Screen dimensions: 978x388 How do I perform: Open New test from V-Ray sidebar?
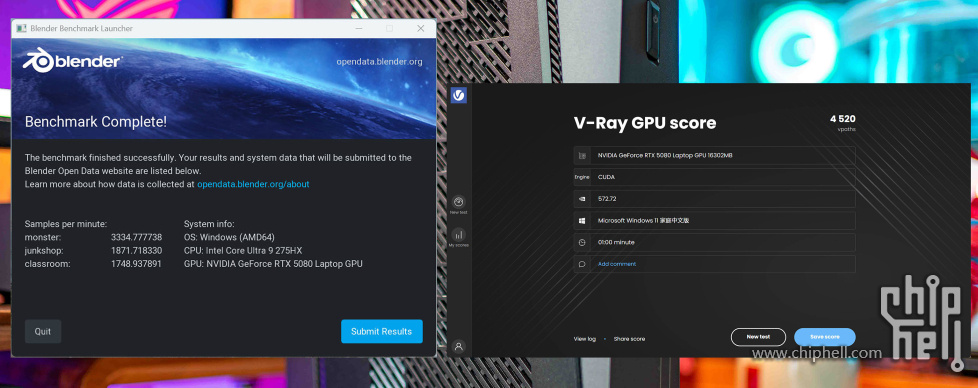(458, 205)
